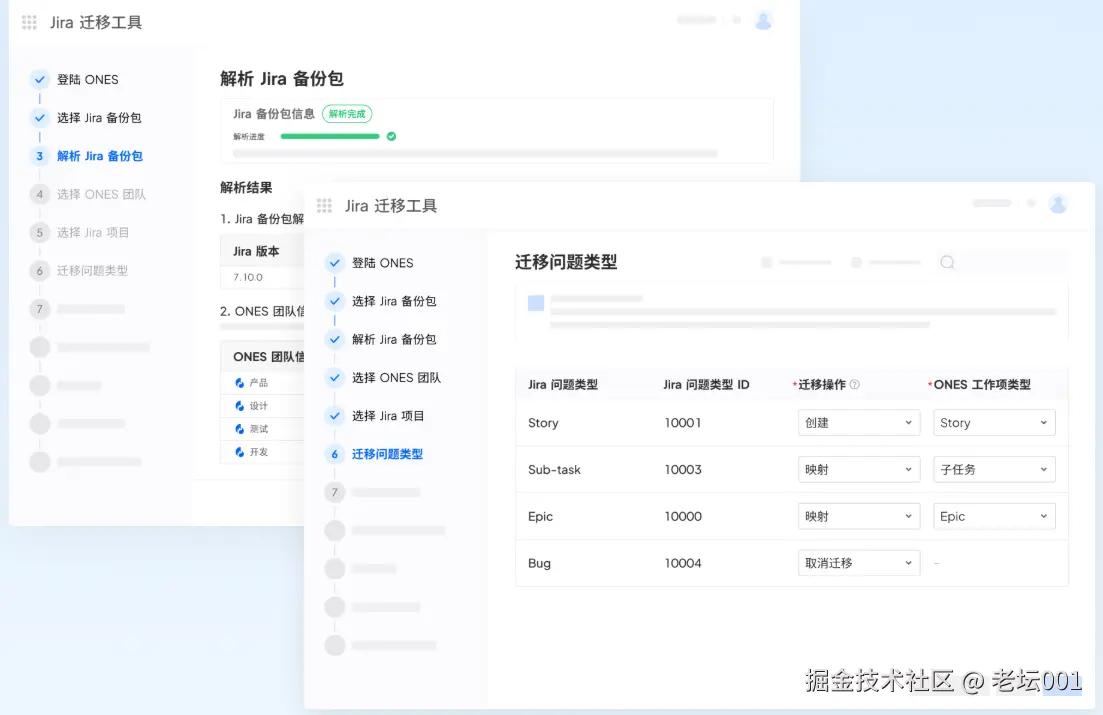The height and width of the screenshot is (715, 1103).
Task: Click the green parse progress bar
Action: [x=330, y=137]
